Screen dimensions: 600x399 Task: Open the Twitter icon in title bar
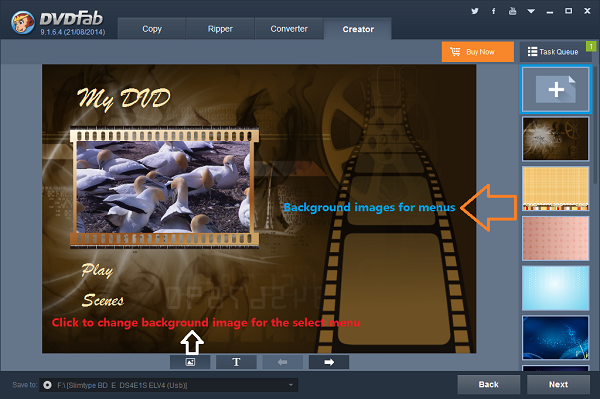[474, 11]
